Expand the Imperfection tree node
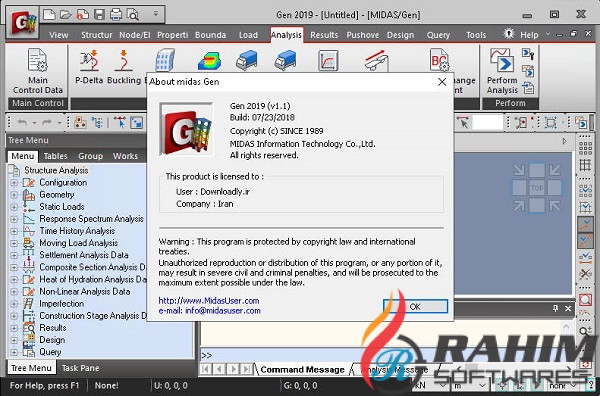Image resolution: width=600 pixels, height=396 pixels. 14,304
